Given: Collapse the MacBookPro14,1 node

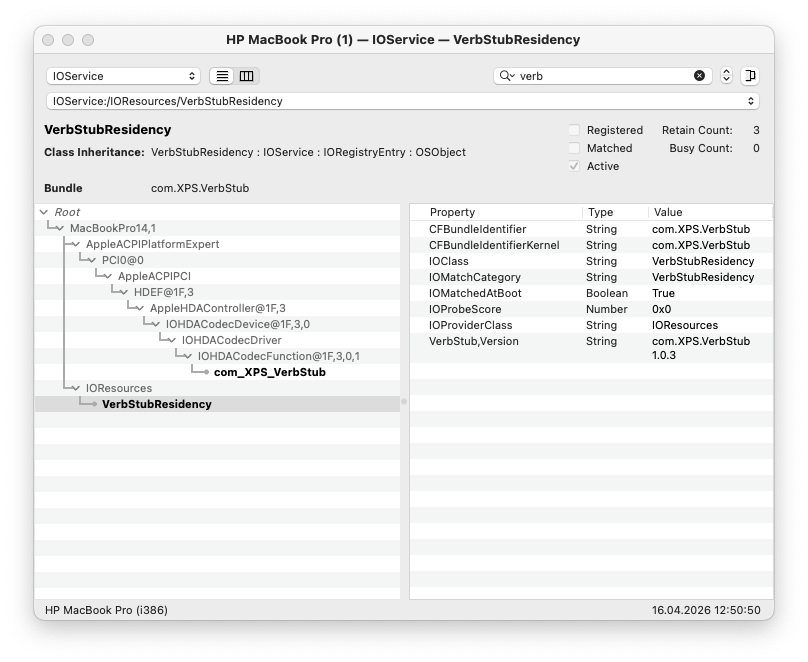Looking at the screenshot, I should coord(60,228).
